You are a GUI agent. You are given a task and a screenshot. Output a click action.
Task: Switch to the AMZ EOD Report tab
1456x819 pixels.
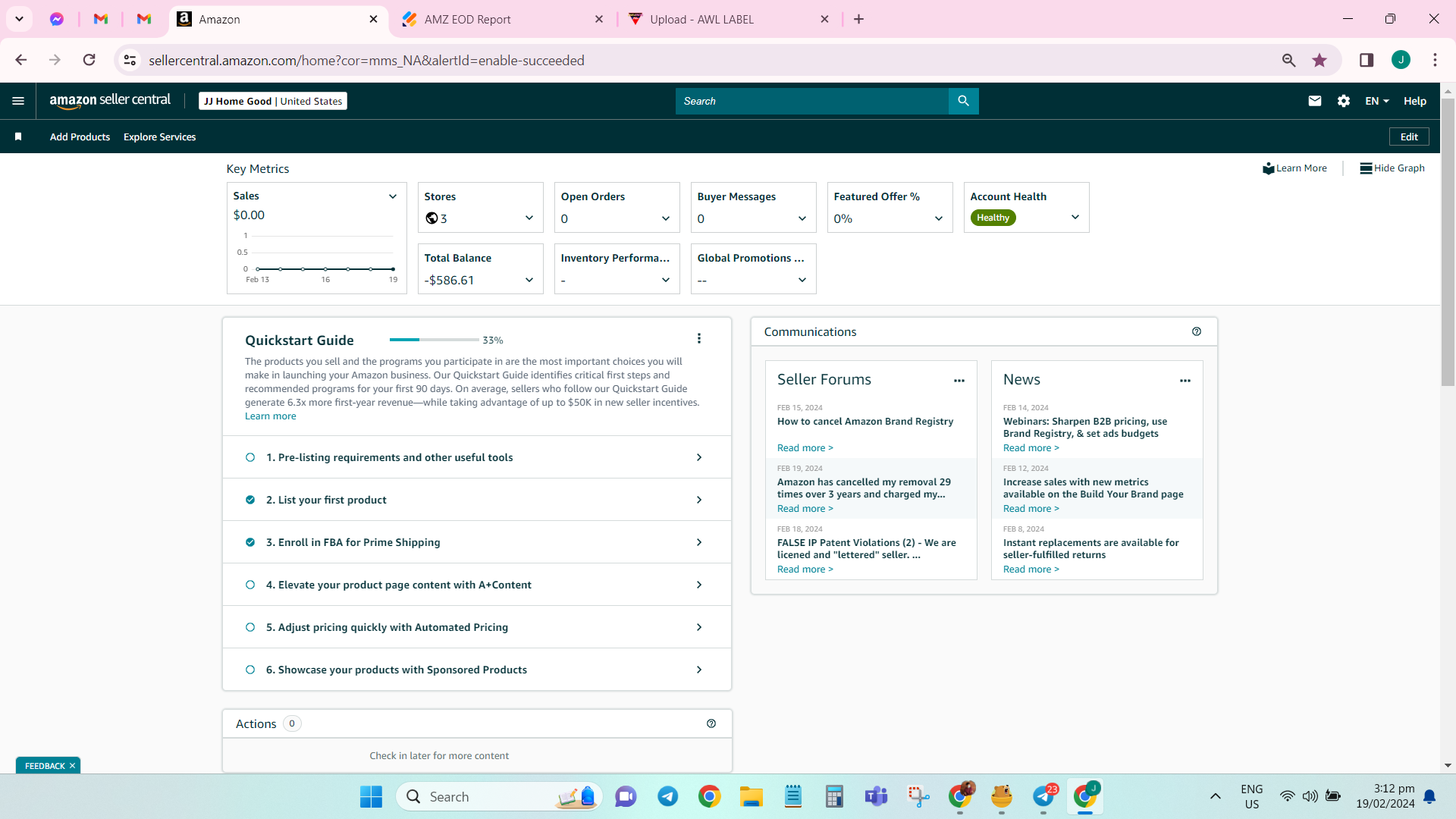502,20
